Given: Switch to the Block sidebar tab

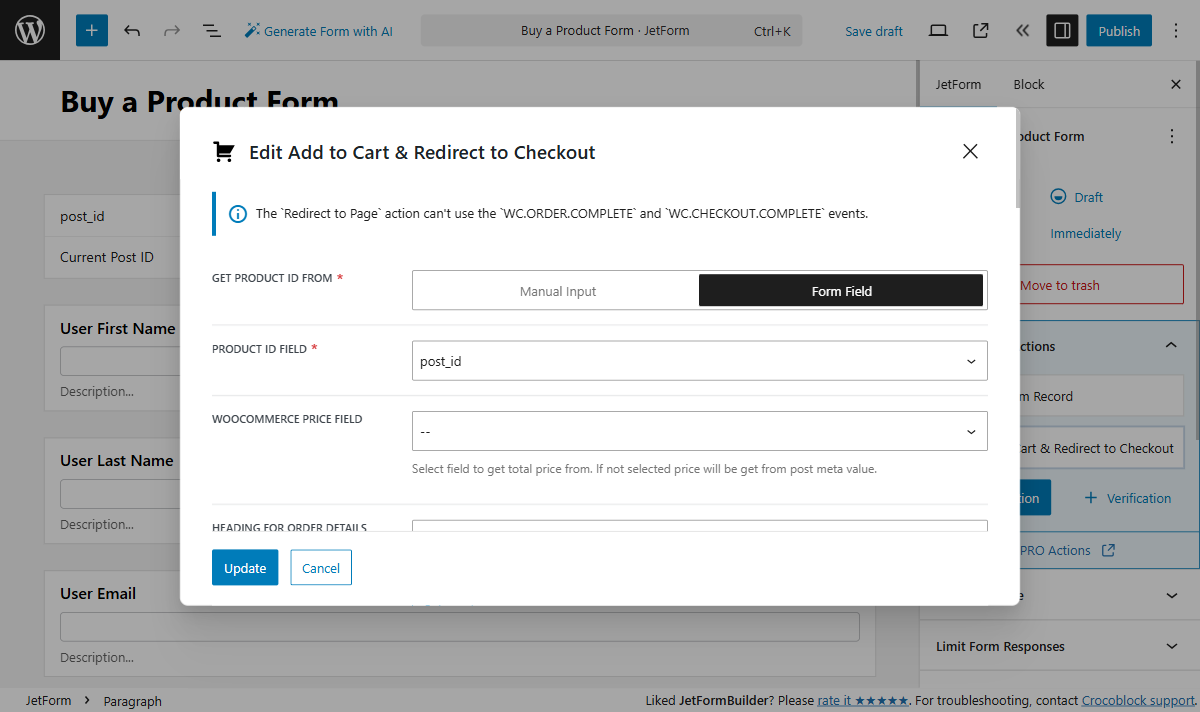Looking at the screenshot, I should click(1028, 84).
